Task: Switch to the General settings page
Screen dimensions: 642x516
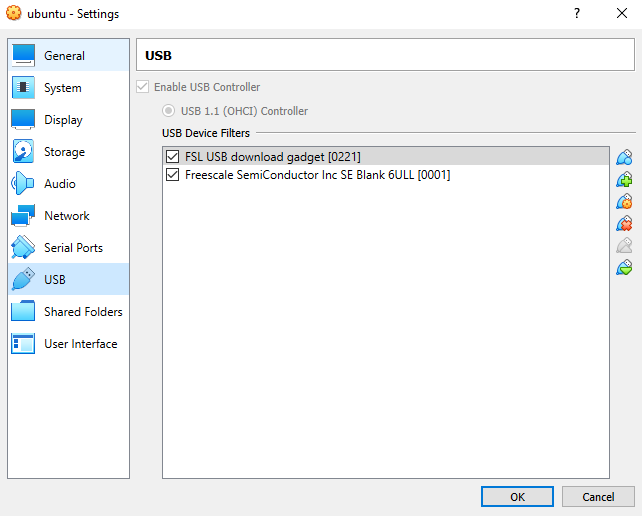Action: pyautogui.click(x=64, y=56)
